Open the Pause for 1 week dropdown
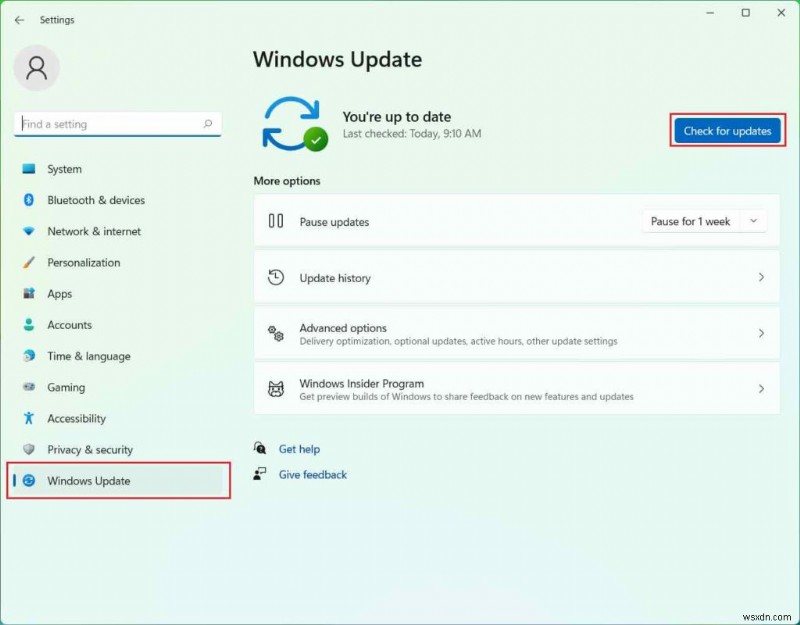Image resolution: width=800 pixels, height=625 pixels. tap(704, 221)
